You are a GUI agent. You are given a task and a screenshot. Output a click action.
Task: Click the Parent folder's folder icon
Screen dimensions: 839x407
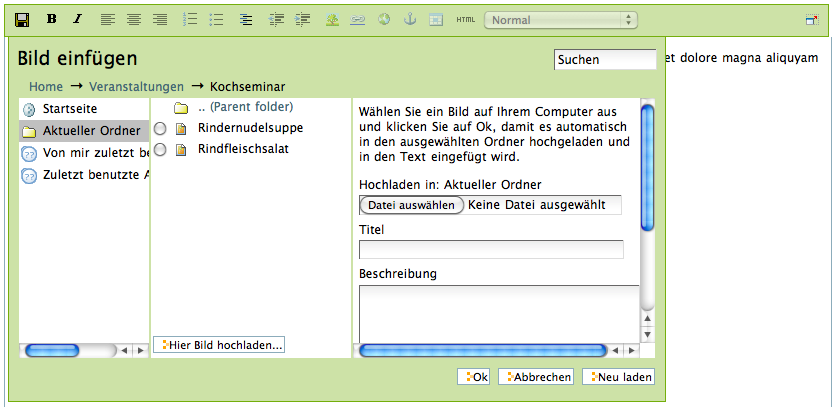point(181,108)
